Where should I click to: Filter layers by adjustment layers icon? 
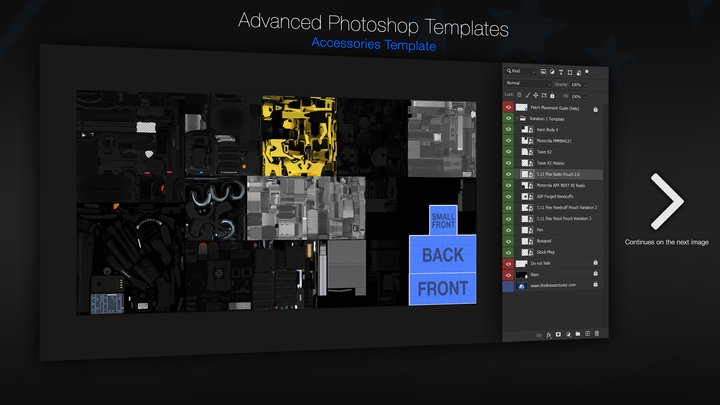point(552,72)
